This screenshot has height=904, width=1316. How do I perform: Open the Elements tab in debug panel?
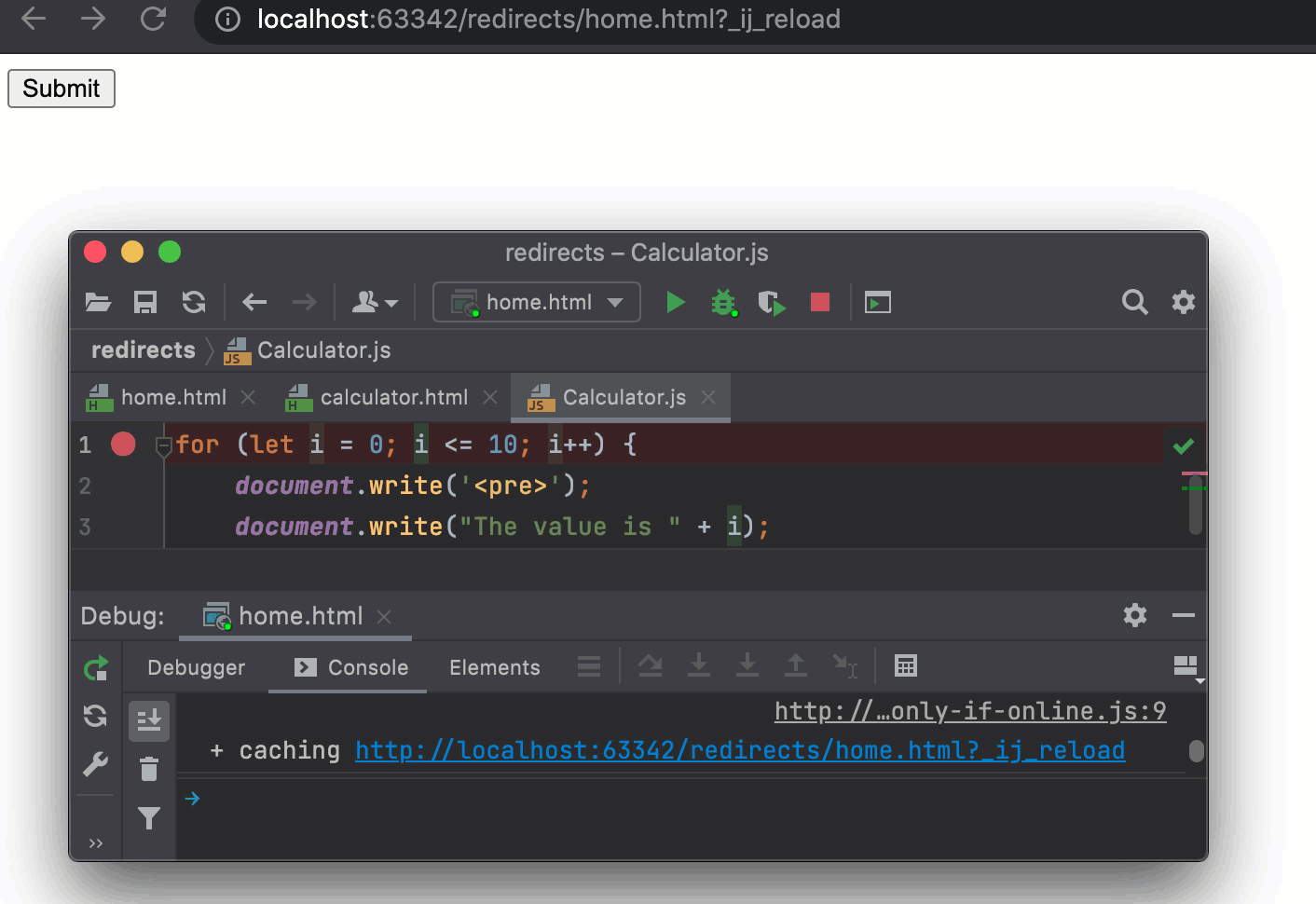(494, 668)
